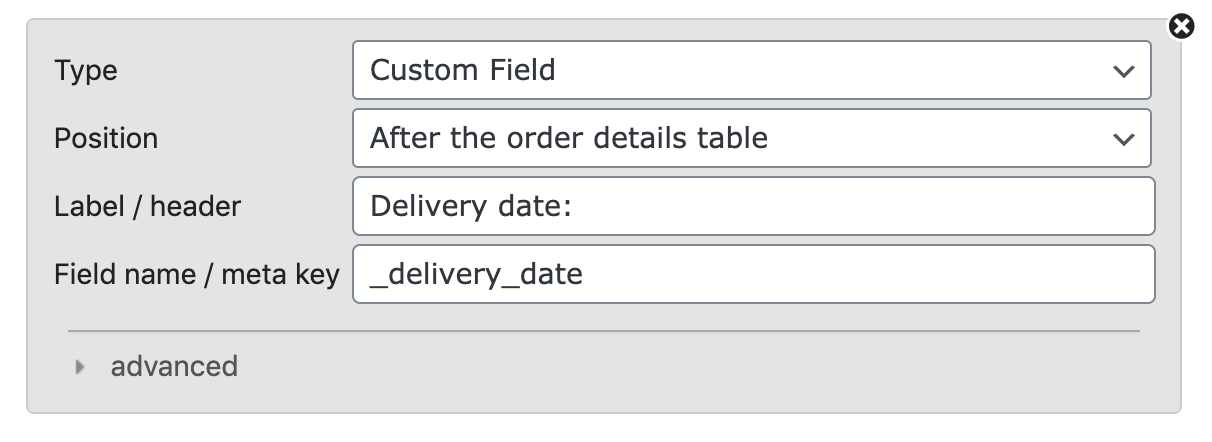Click the 'advanced' link text
This screenshot has height=442, width=1212.
click(174, 367)
